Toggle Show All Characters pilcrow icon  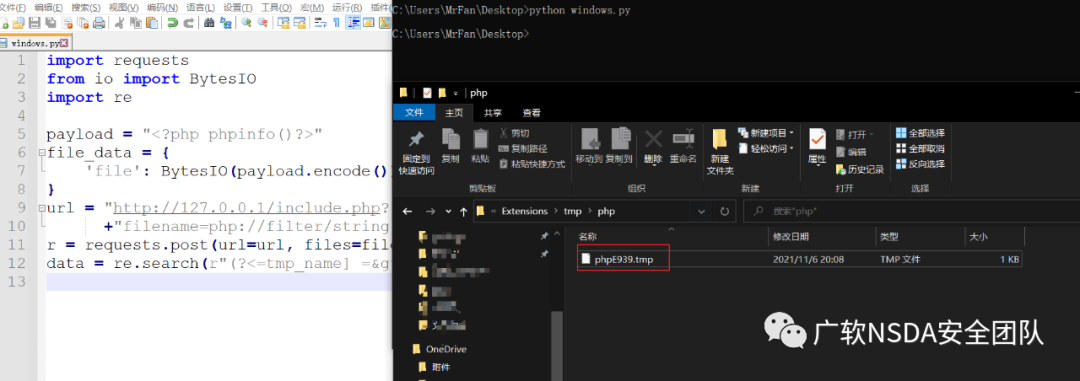click(337, 23)
